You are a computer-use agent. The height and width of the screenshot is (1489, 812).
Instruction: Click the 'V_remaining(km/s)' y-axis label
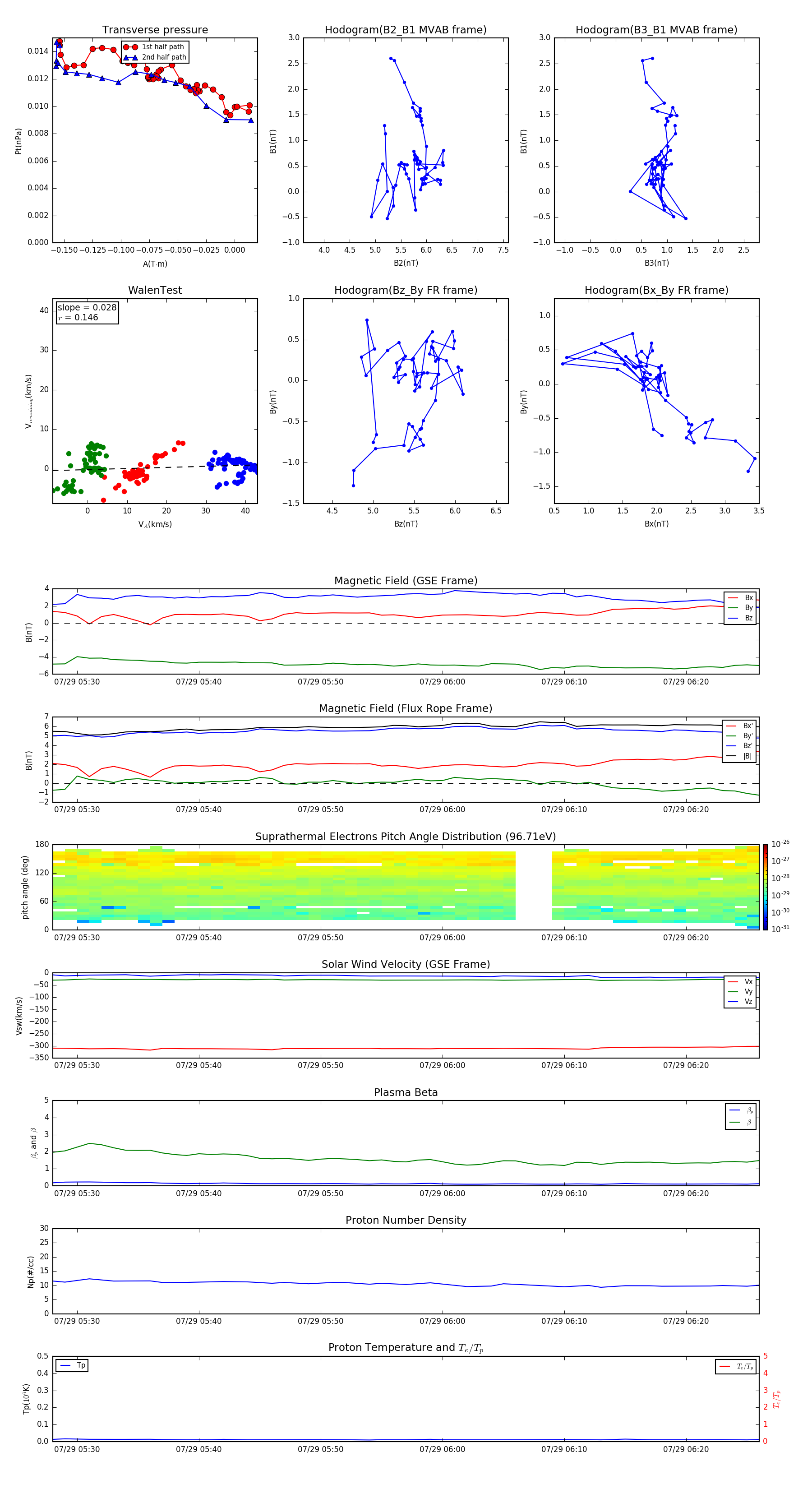[x=28, y=401]
